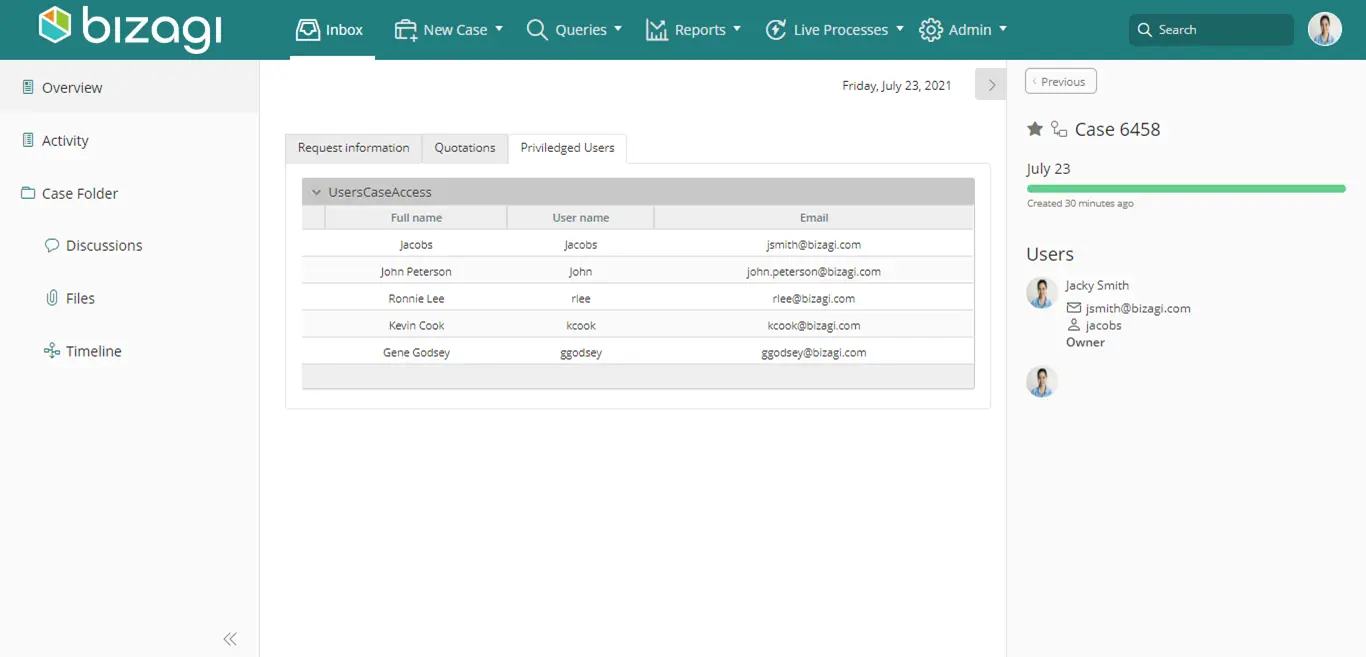The width and height of the screenshot is (1366, 657).
Task: Click the Queries magnifier icon
Action: click(x=537, y=30)
